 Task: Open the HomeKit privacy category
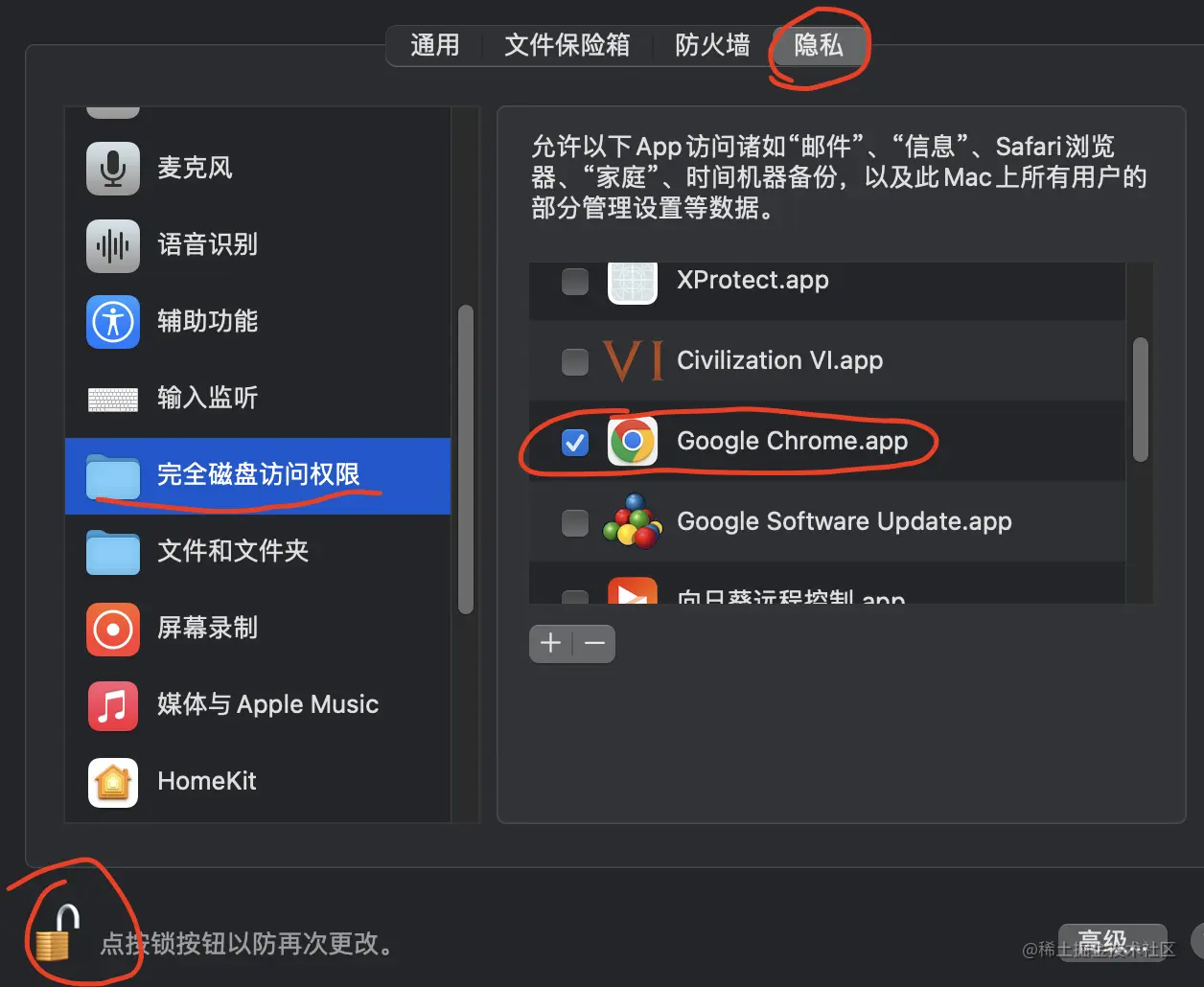[206, 781]
